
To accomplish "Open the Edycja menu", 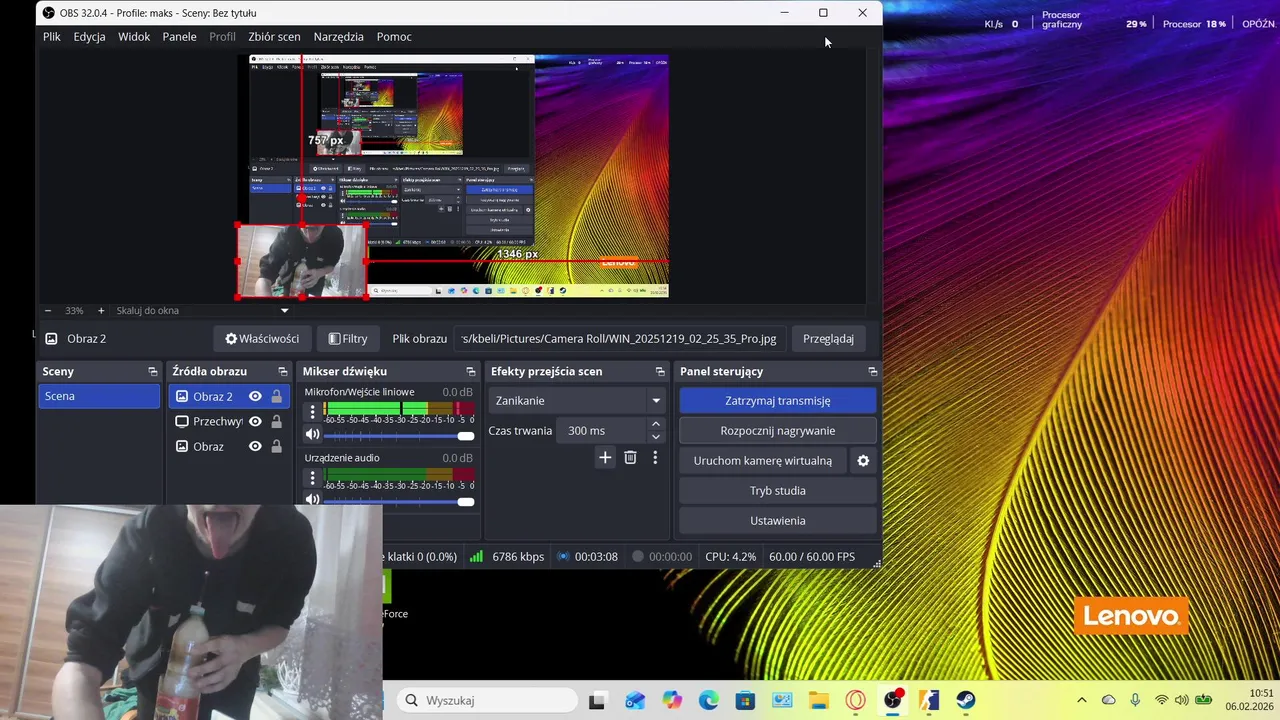I will [89, 36].
